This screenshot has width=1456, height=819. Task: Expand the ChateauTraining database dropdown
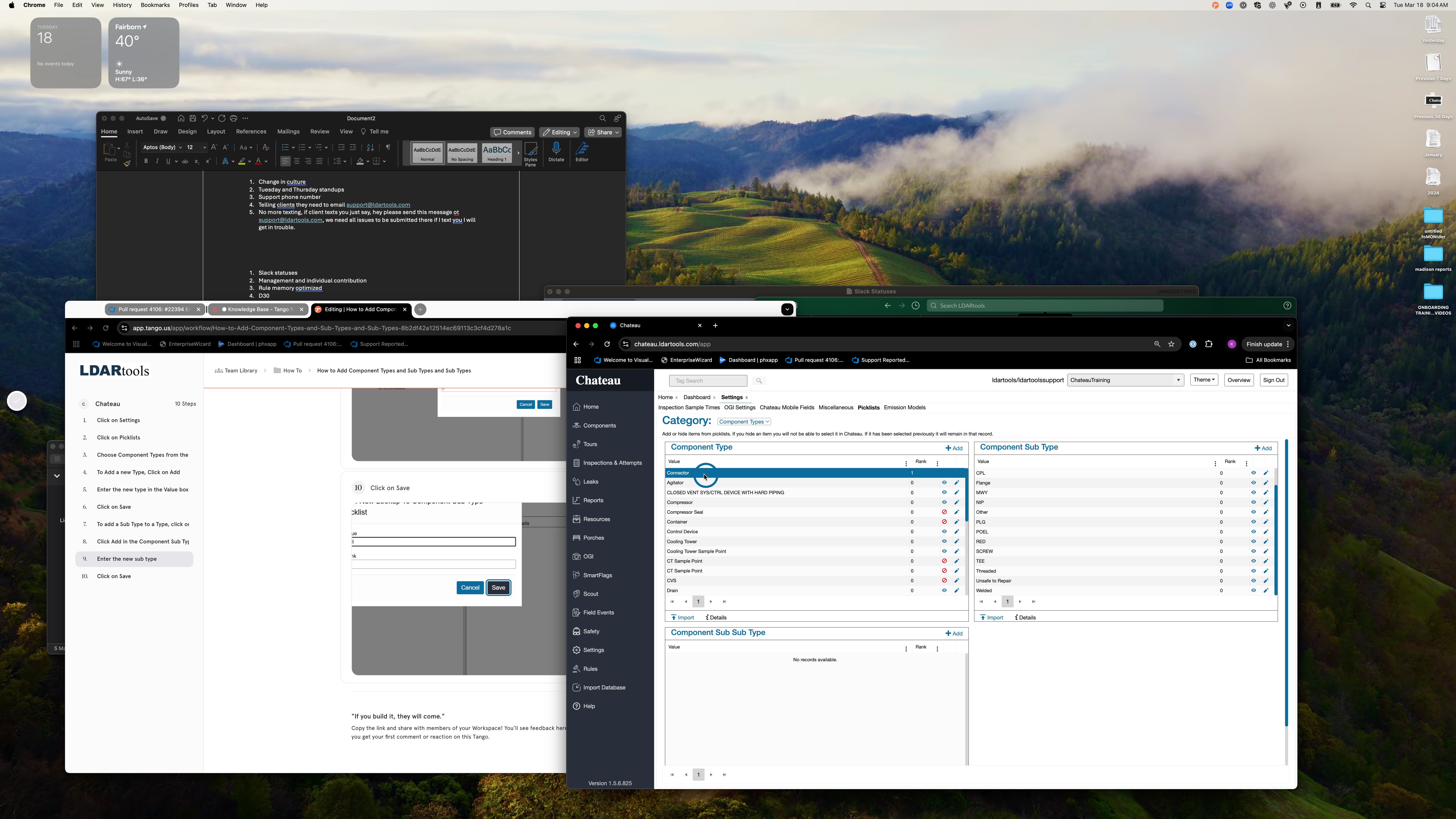pos(1125,380)
